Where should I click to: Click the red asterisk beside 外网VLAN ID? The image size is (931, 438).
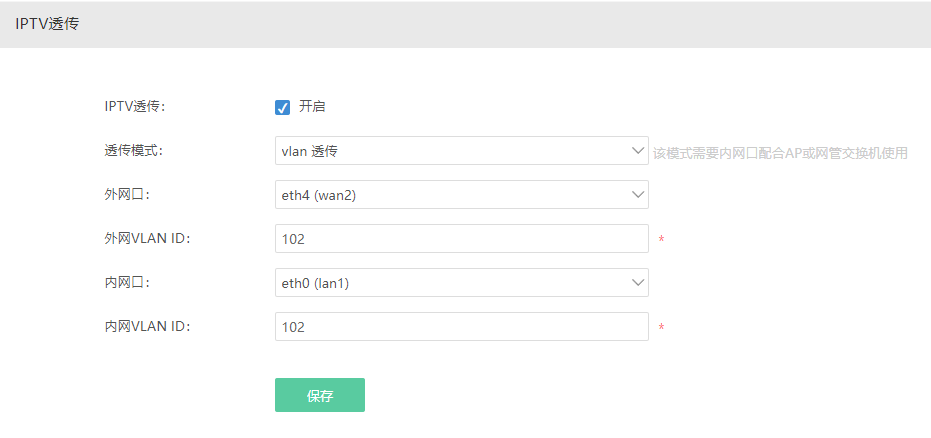pos(661,239)
